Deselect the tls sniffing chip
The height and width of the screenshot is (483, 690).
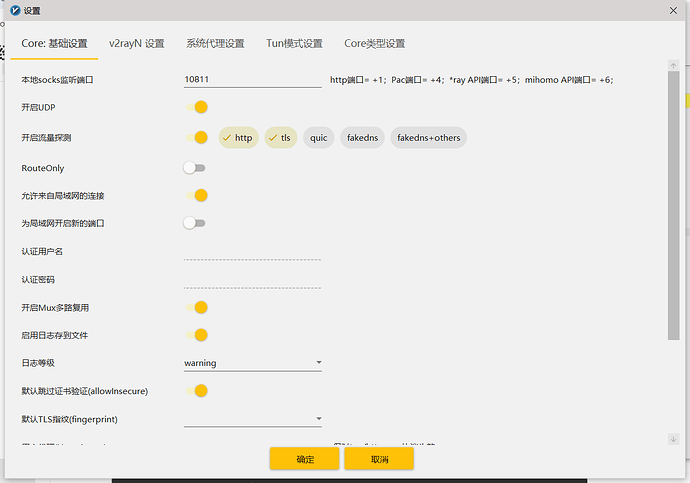click(280, 138)
